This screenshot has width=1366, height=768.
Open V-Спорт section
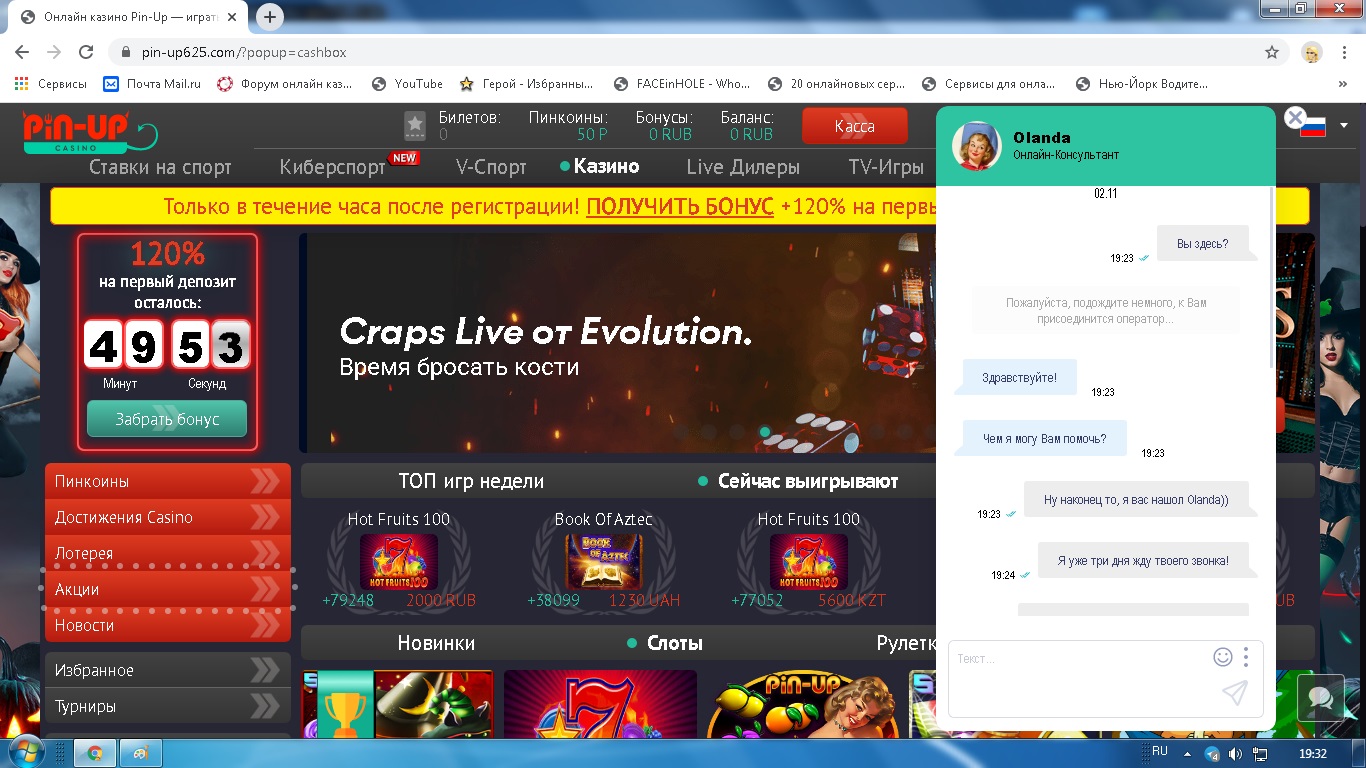click(491, 167)
